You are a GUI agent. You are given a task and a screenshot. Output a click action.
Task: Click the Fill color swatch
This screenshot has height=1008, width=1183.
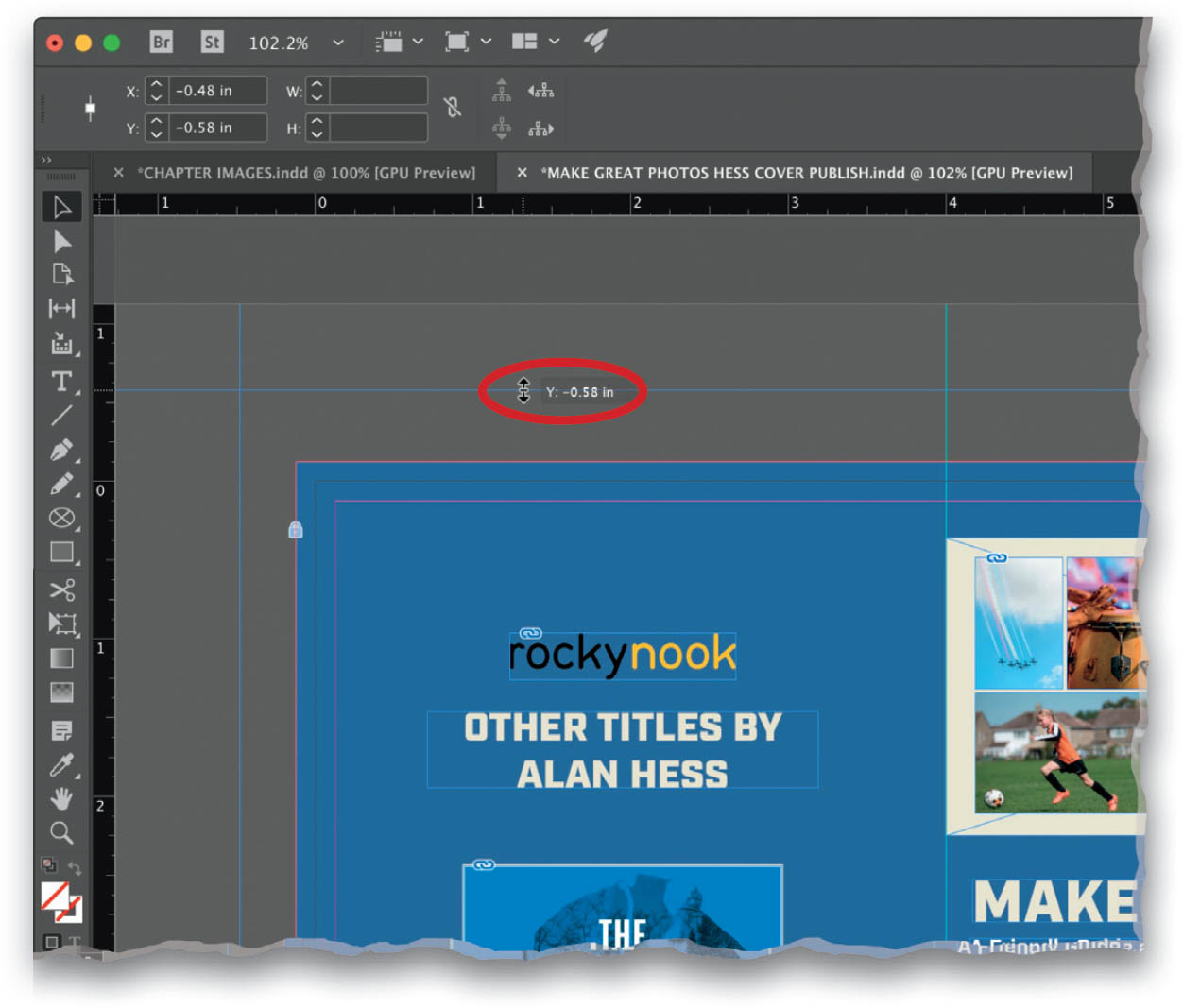pyautogui.click(x=54, y=896)
